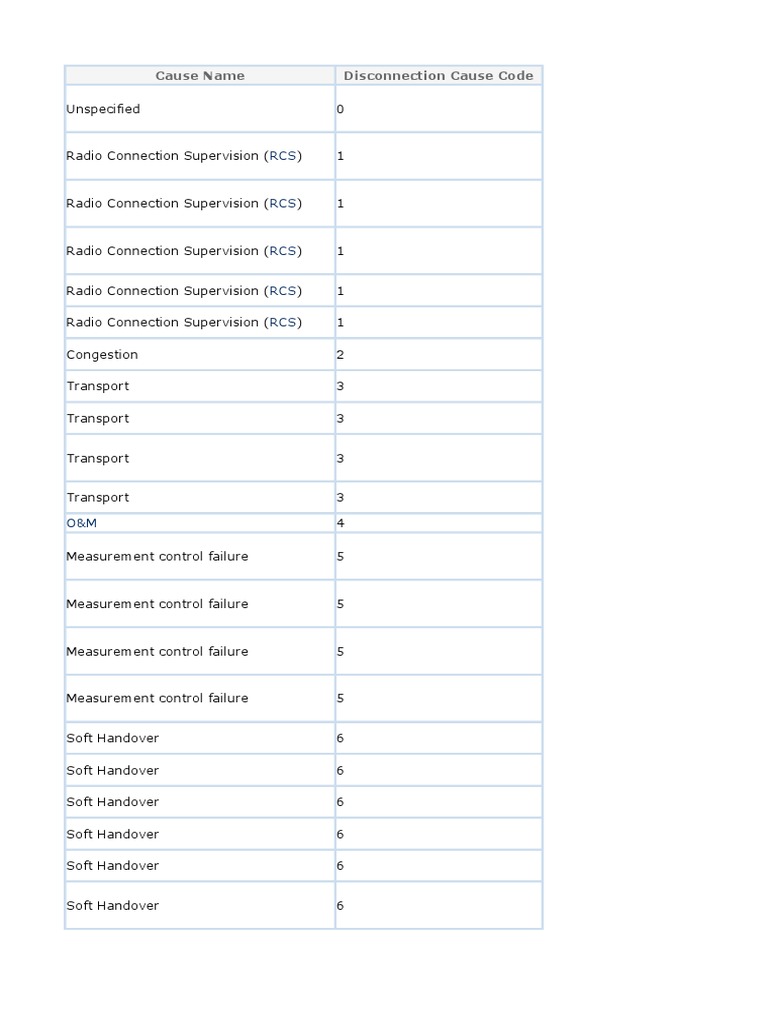Click the cause code 0 cell
The width and height of the screenshot is (768, 1024).
(x=439, y=109)
